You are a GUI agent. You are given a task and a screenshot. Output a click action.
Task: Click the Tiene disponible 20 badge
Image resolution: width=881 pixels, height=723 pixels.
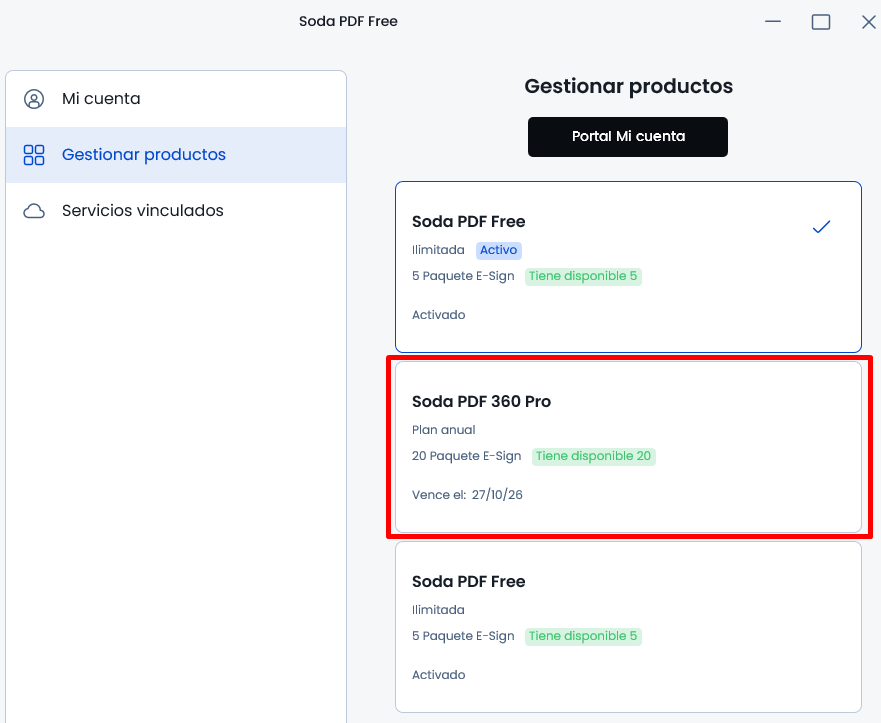pos(593,456)
